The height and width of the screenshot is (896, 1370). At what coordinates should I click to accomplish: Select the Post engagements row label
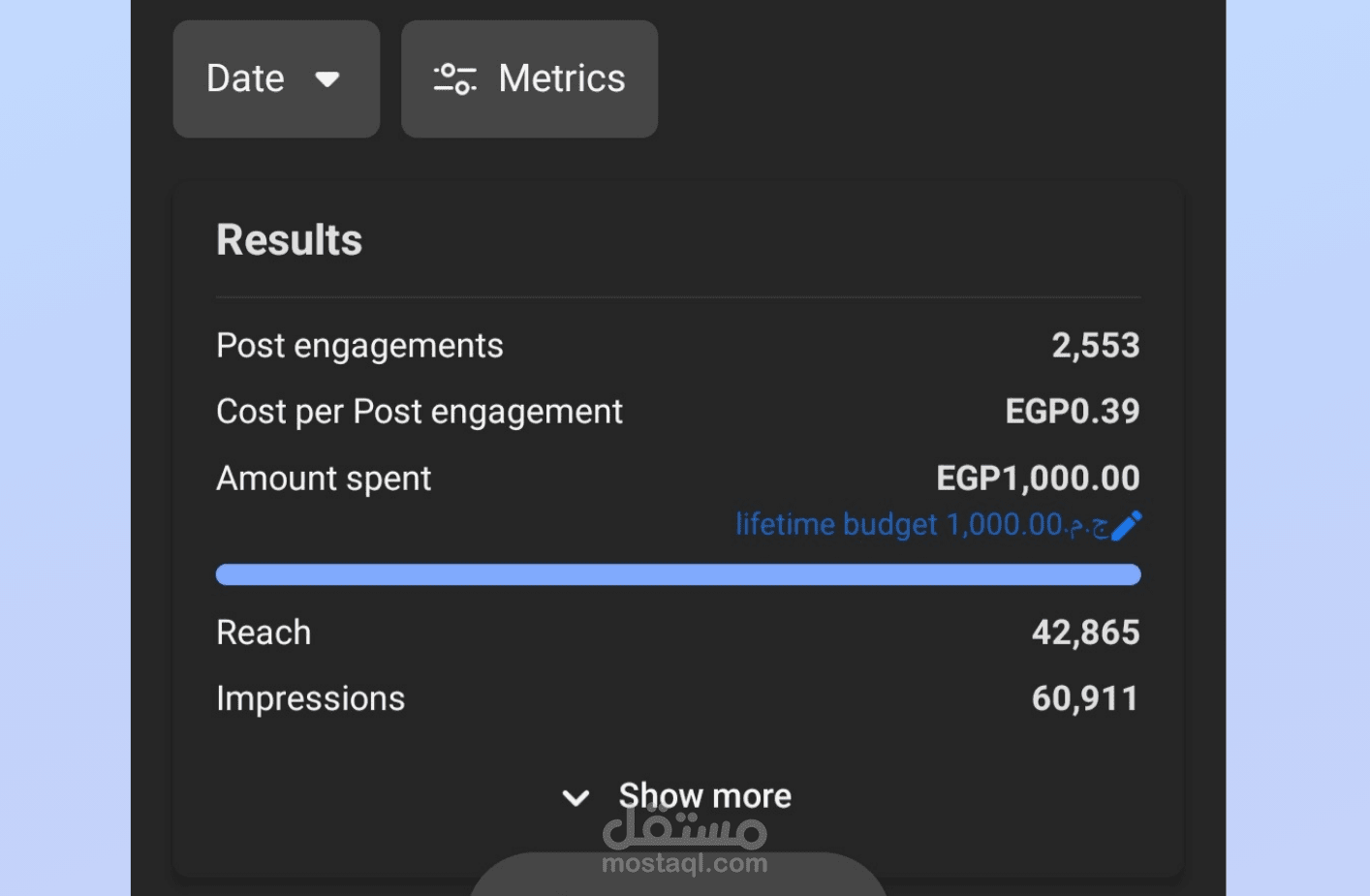click(359, 346)
